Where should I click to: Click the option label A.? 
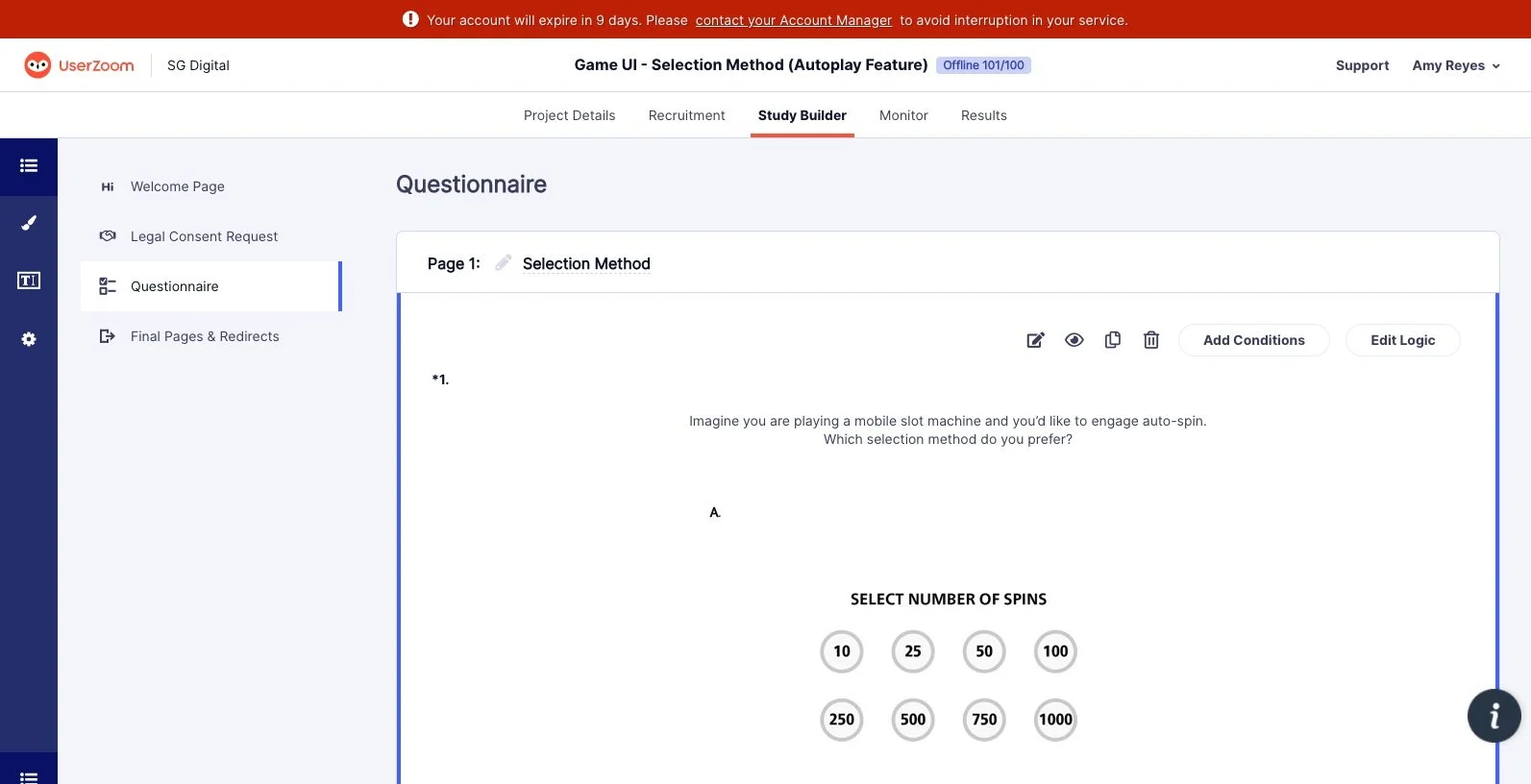(715, 513)
